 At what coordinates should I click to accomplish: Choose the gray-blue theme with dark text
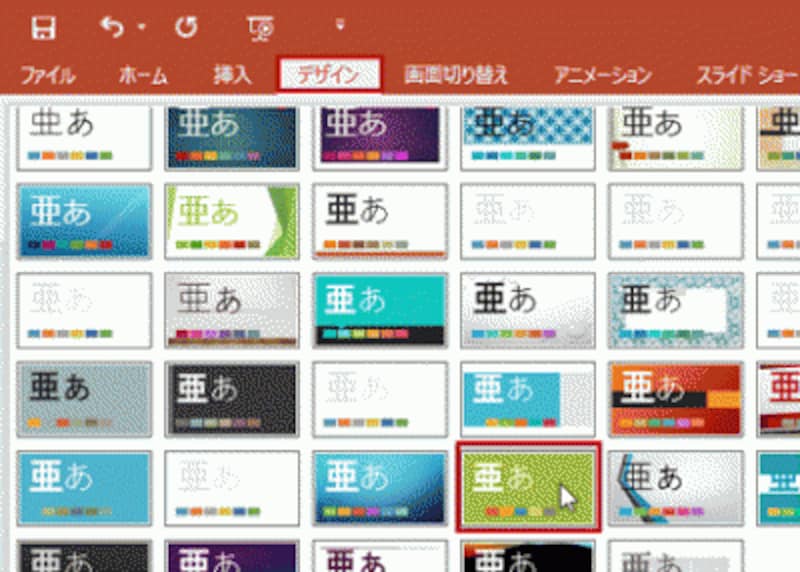84,399
